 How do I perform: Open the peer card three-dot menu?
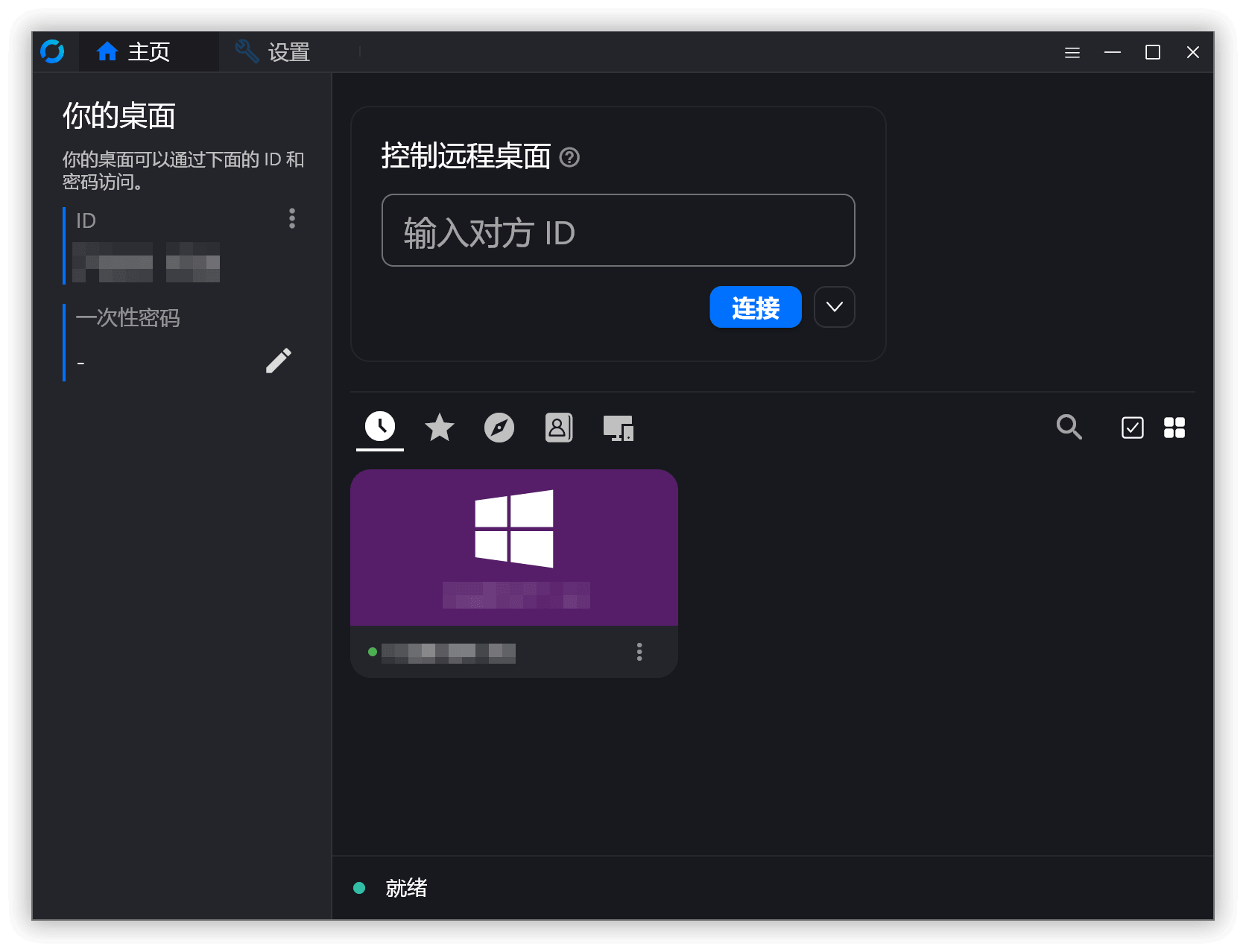pos(639,652)
